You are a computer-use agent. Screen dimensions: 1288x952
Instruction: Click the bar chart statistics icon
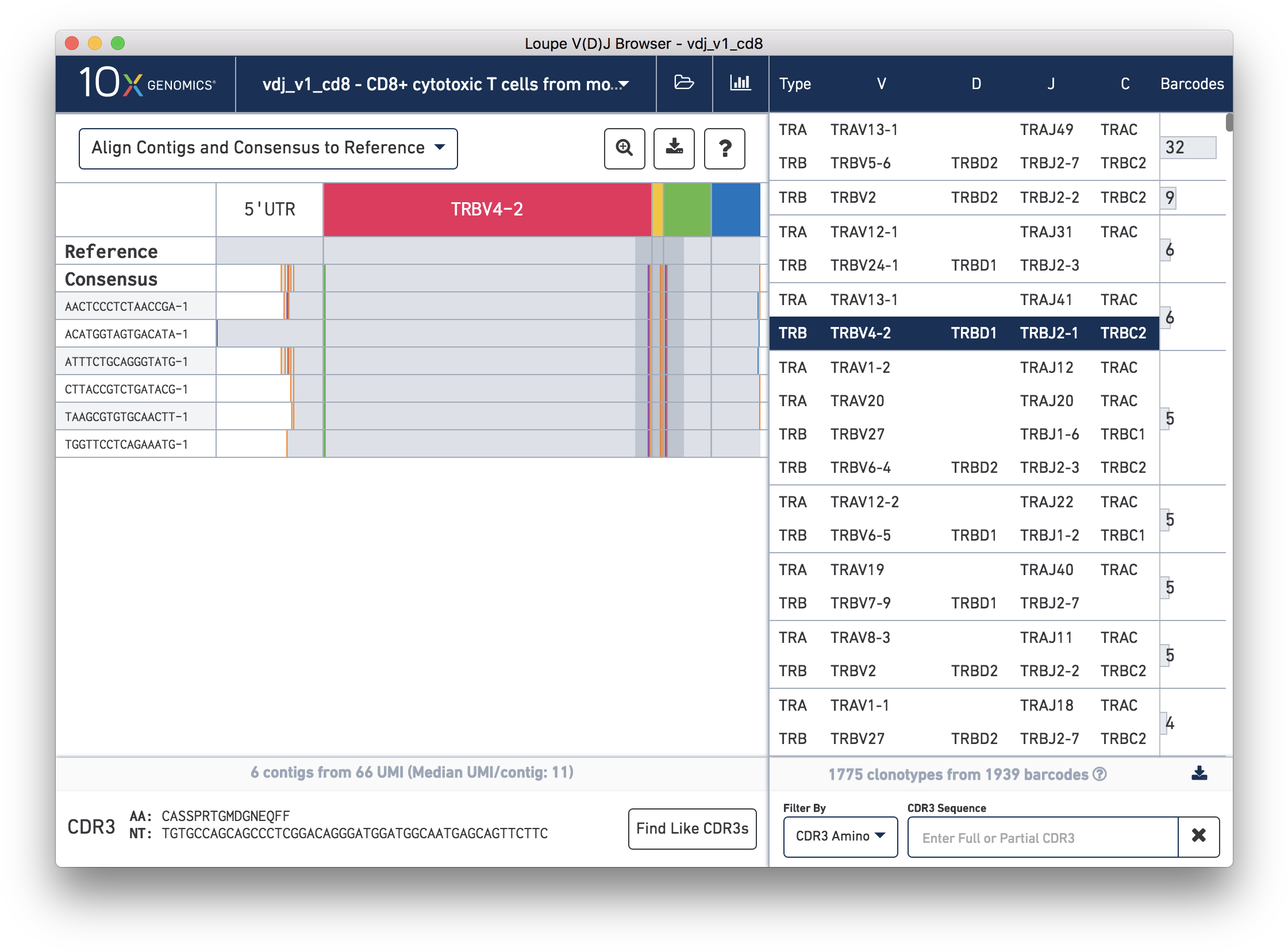[x=741, y=83]
